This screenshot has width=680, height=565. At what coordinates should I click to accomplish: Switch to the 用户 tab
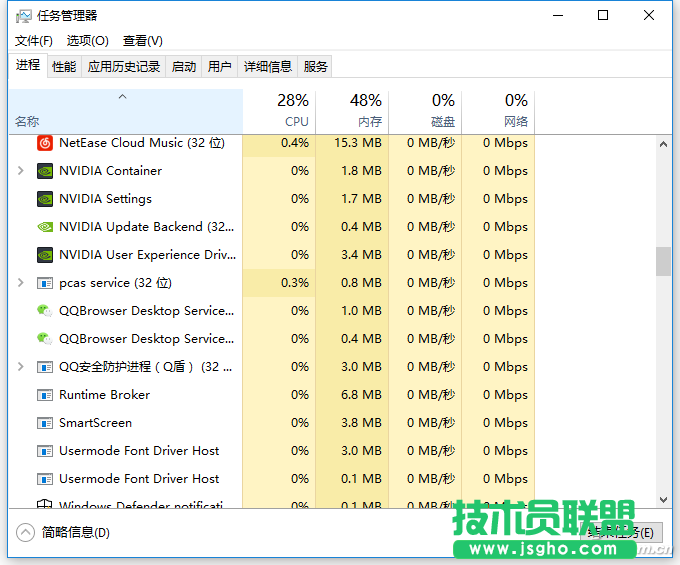pyautogui.click(x=219, y=67)
